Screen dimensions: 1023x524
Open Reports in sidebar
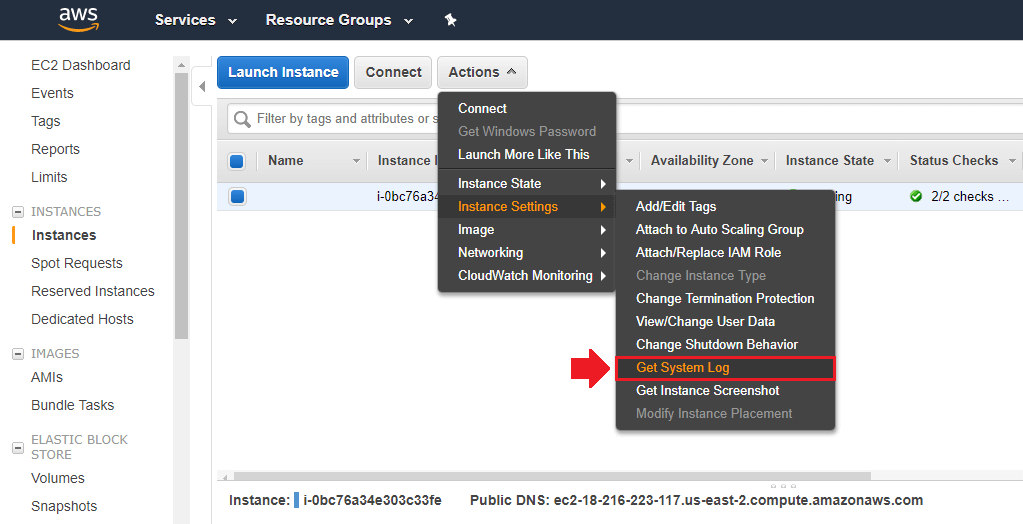click(x=55, y=149)
